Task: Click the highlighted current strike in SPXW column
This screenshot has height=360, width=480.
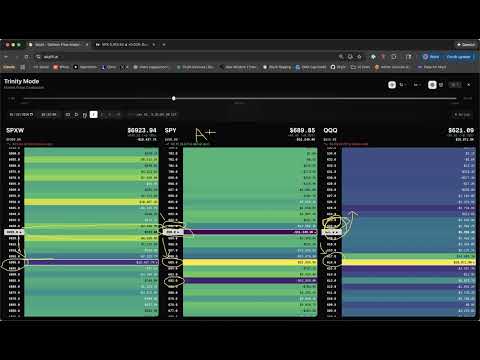Action: (x=14, y=232)
